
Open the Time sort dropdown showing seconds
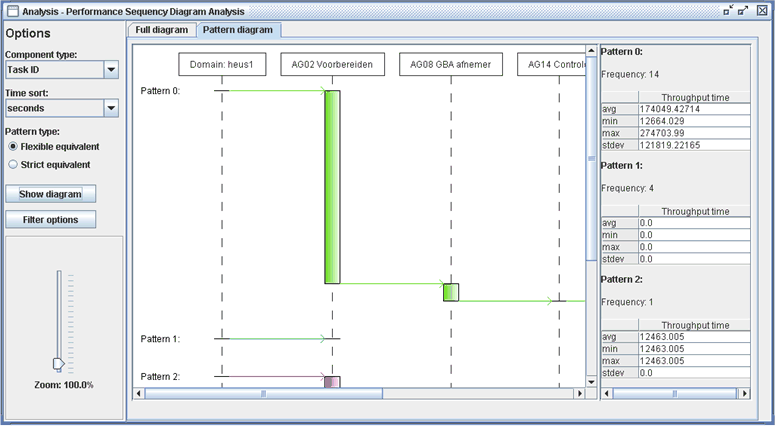(x=111, y=107)
